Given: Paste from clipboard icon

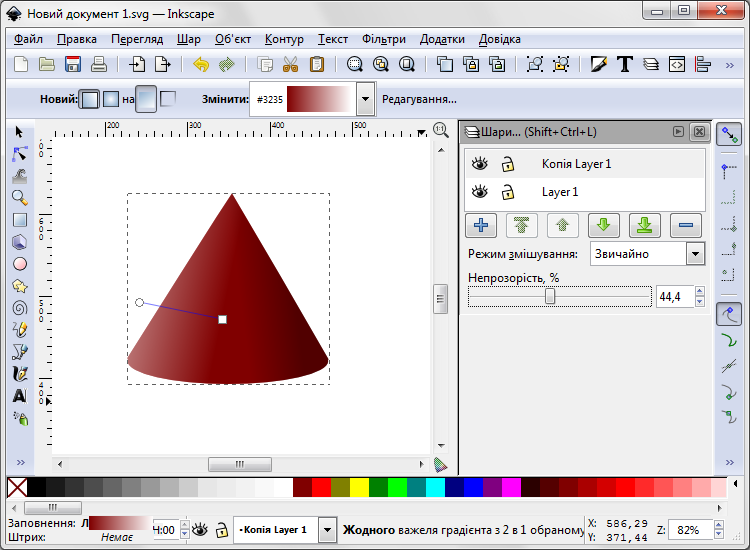Looking at the screenshot, I should 317,64.
